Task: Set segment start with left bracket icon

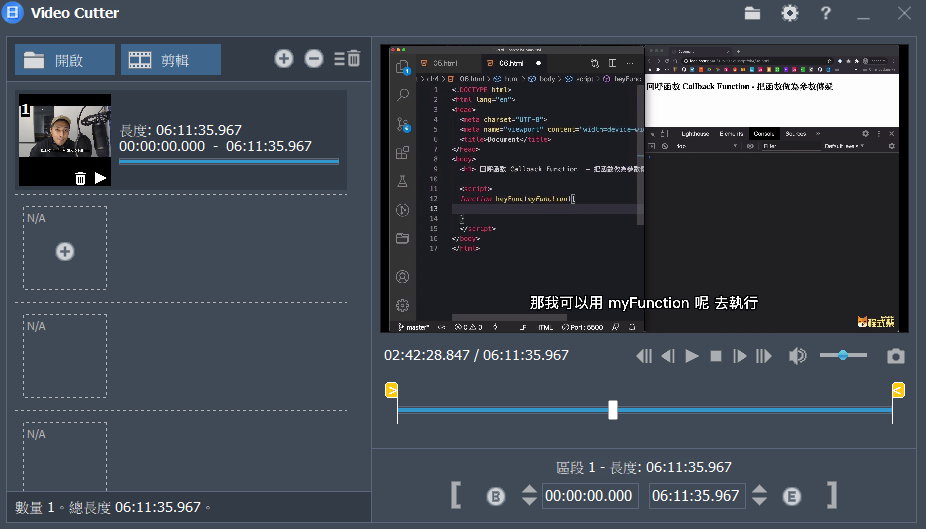Action: [456, 495]
